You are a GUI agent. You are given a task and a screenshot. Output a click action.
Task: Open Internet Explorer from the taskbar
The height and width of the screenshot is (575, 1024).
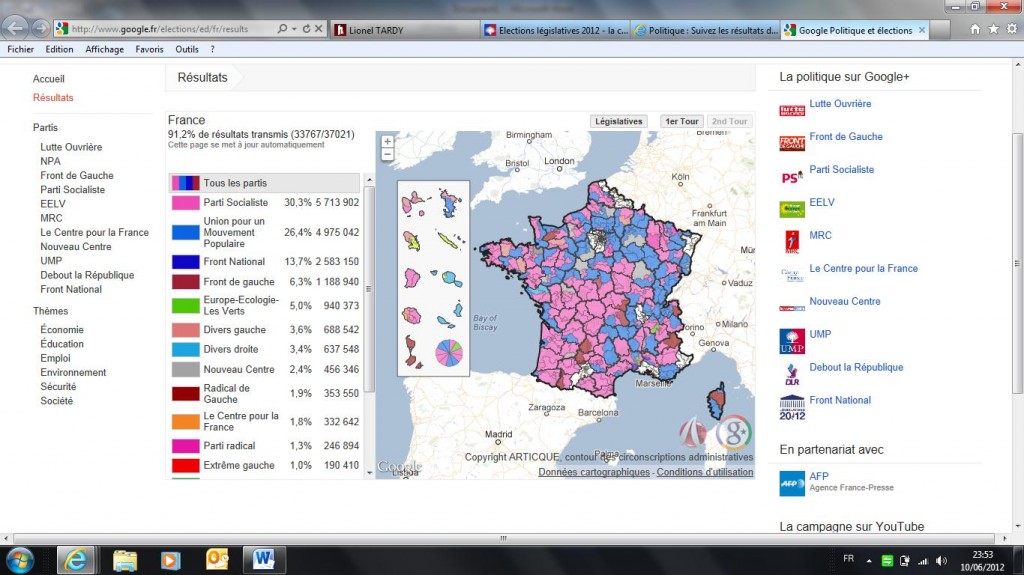pyautogui.click(x=76, y=560)
